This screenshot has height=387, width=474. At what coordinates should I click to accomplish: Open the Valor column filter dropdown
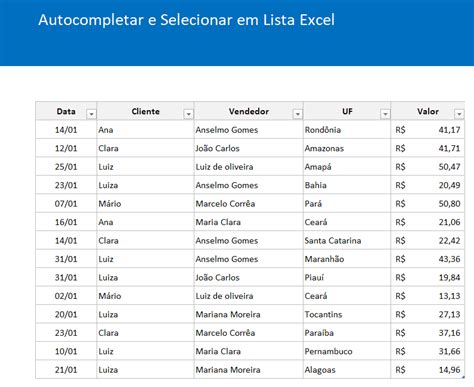click(459, 114)
